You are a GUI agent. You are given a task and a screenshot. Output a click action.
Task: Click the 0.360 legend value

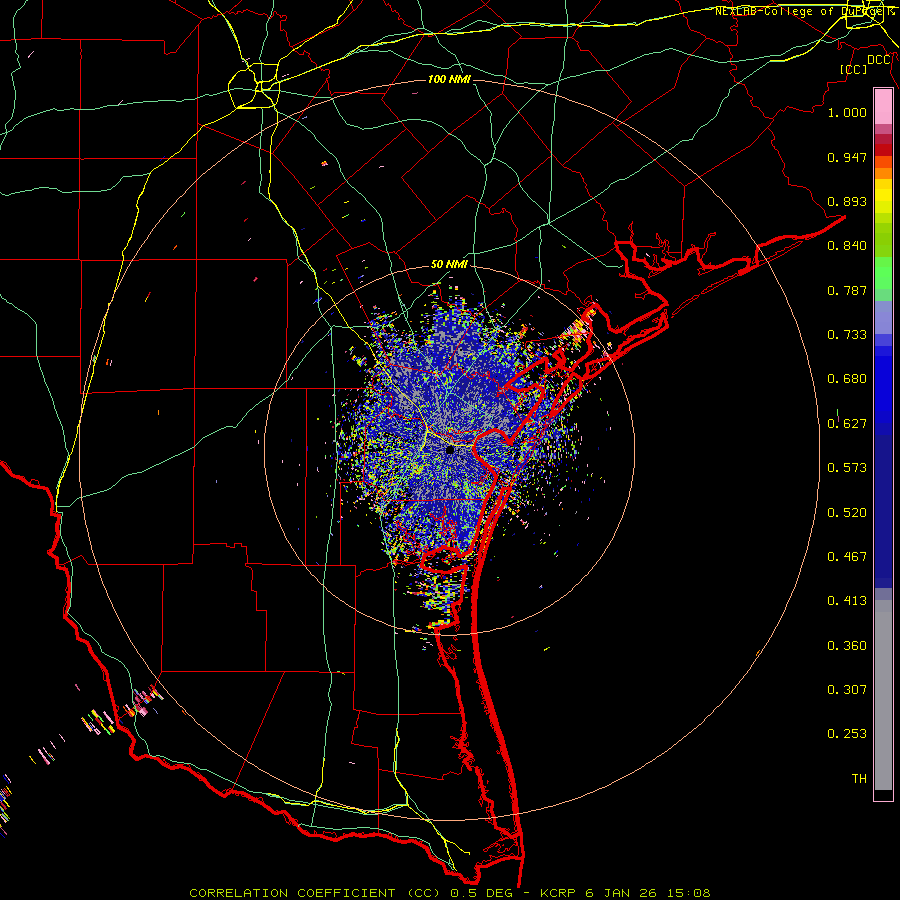pos(847,646)
